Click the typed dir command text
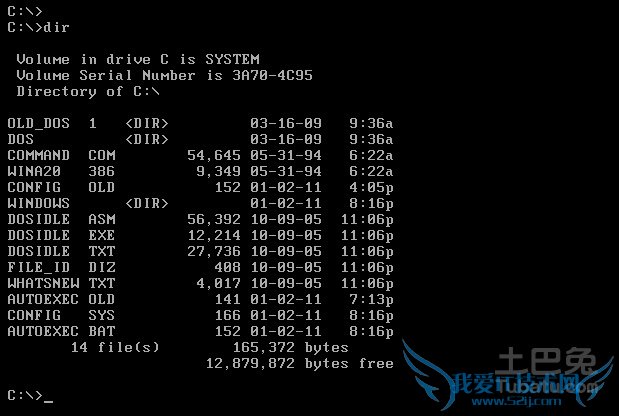Image resolution: width=619 pixels, height=416 pixels. (56, 27)
